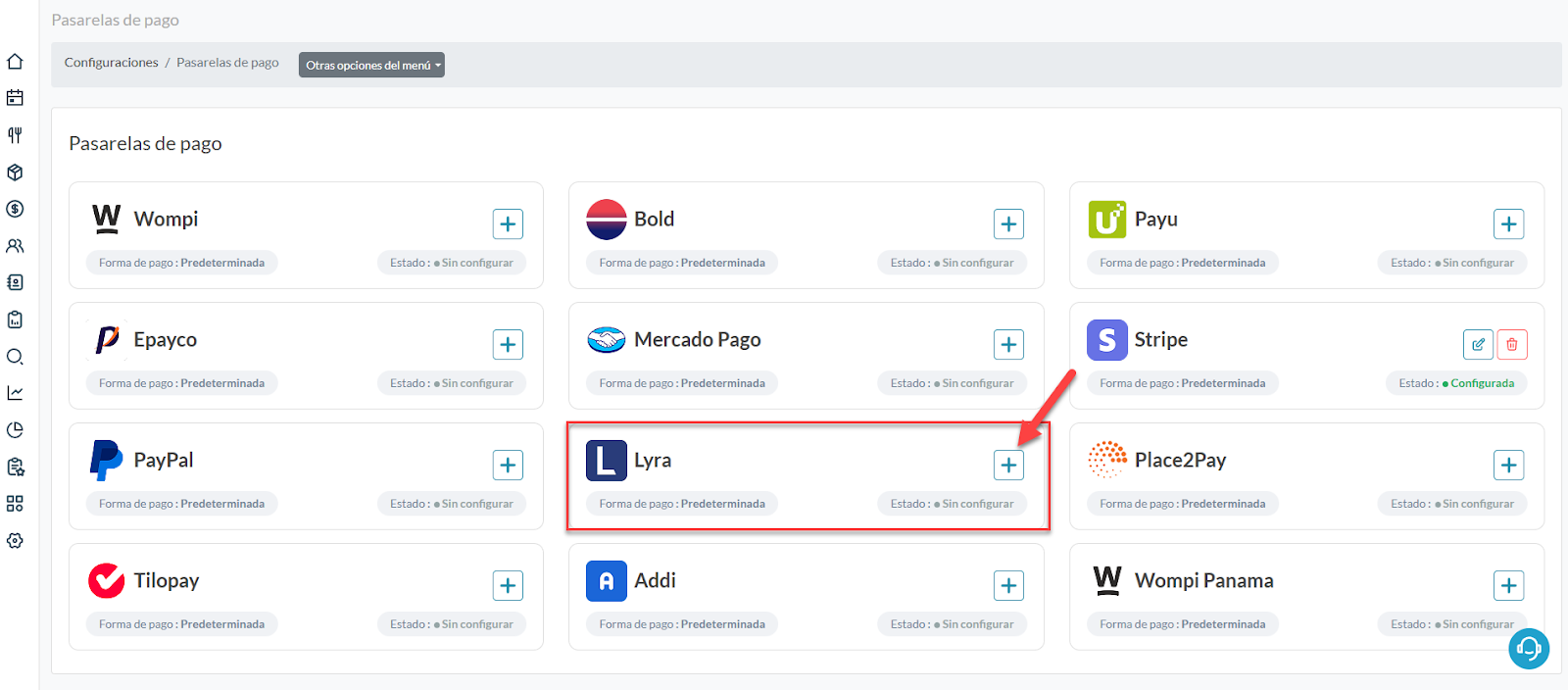This screenshot has width=1568, height=690.
Task: Click the home icon in sidebar
Action: [x=15, y=62]
